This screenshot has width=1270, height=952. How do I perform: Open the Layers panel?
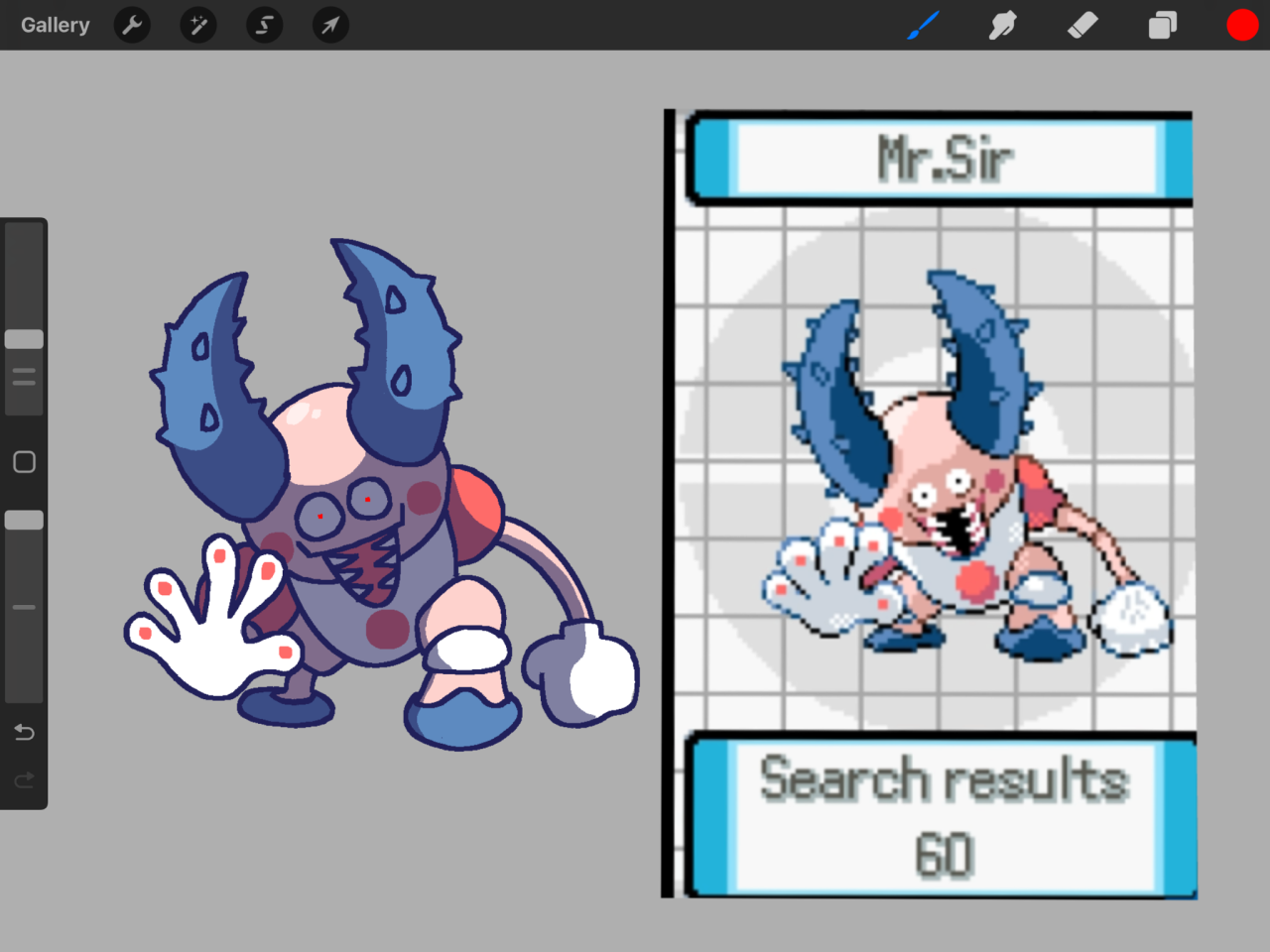coord(1162,25)
